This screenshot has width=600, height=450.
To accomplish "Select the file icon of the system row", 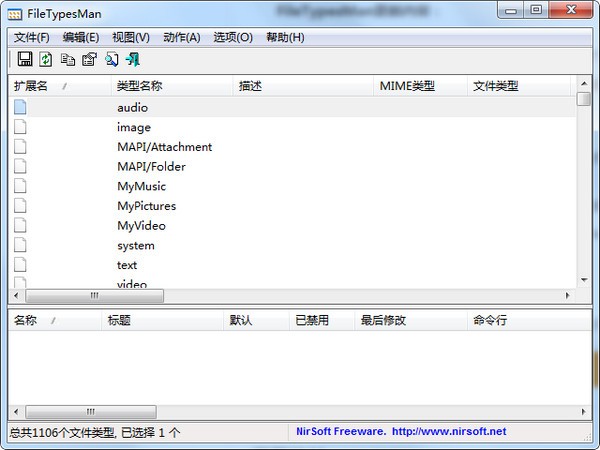I will coord(20,245).
